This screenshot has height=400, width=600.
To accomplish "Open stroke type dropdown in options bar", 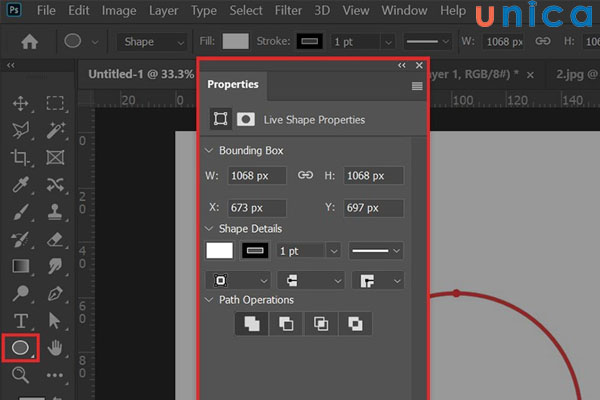I will pos(427,41).
